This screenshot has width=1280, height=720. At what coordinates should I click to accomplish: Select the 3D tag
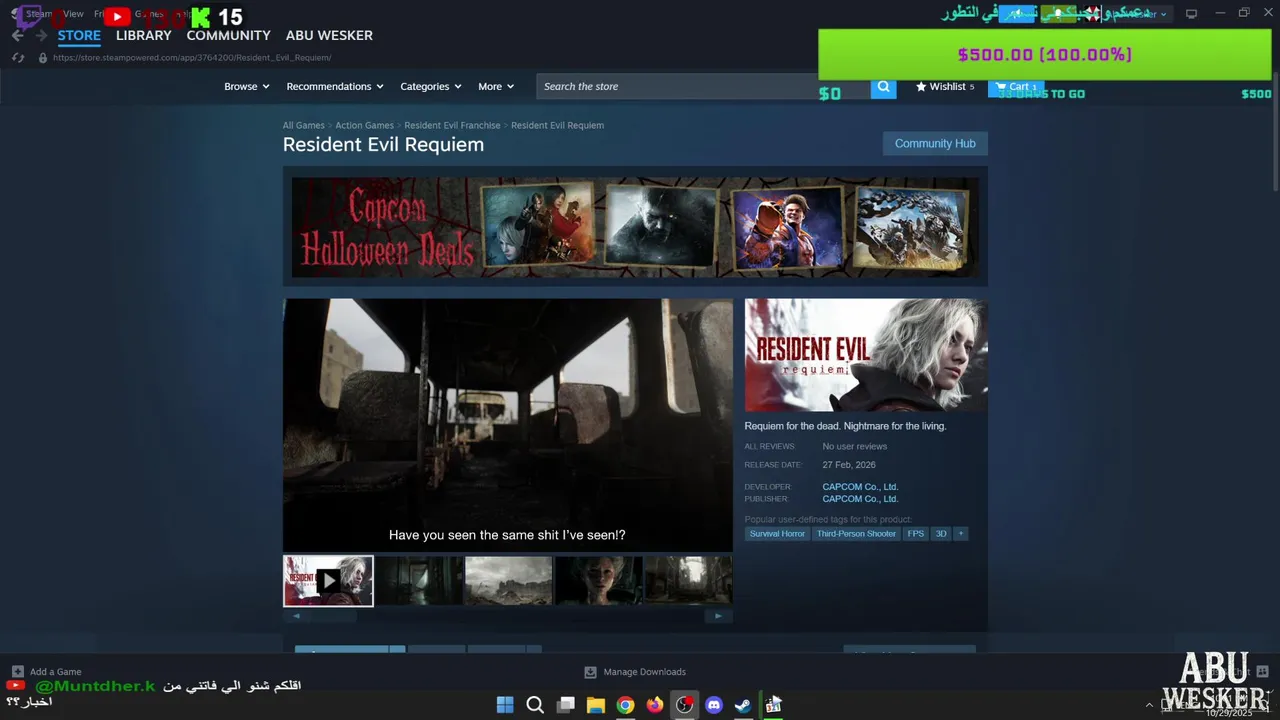940,534
